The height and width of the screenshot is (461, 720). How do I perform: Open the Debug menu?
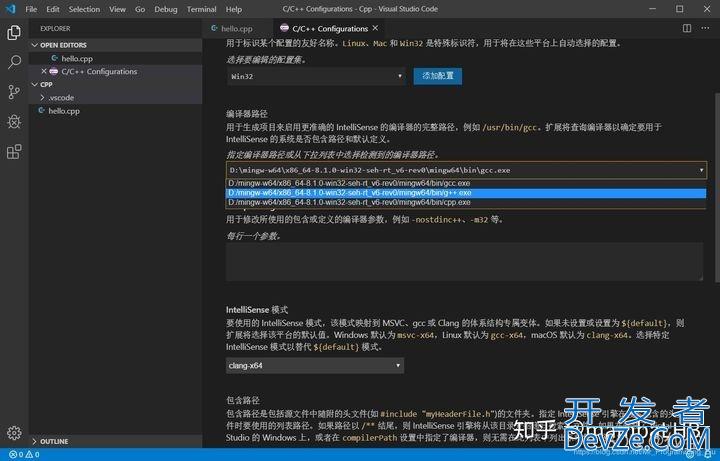click(x=166, y=9)
